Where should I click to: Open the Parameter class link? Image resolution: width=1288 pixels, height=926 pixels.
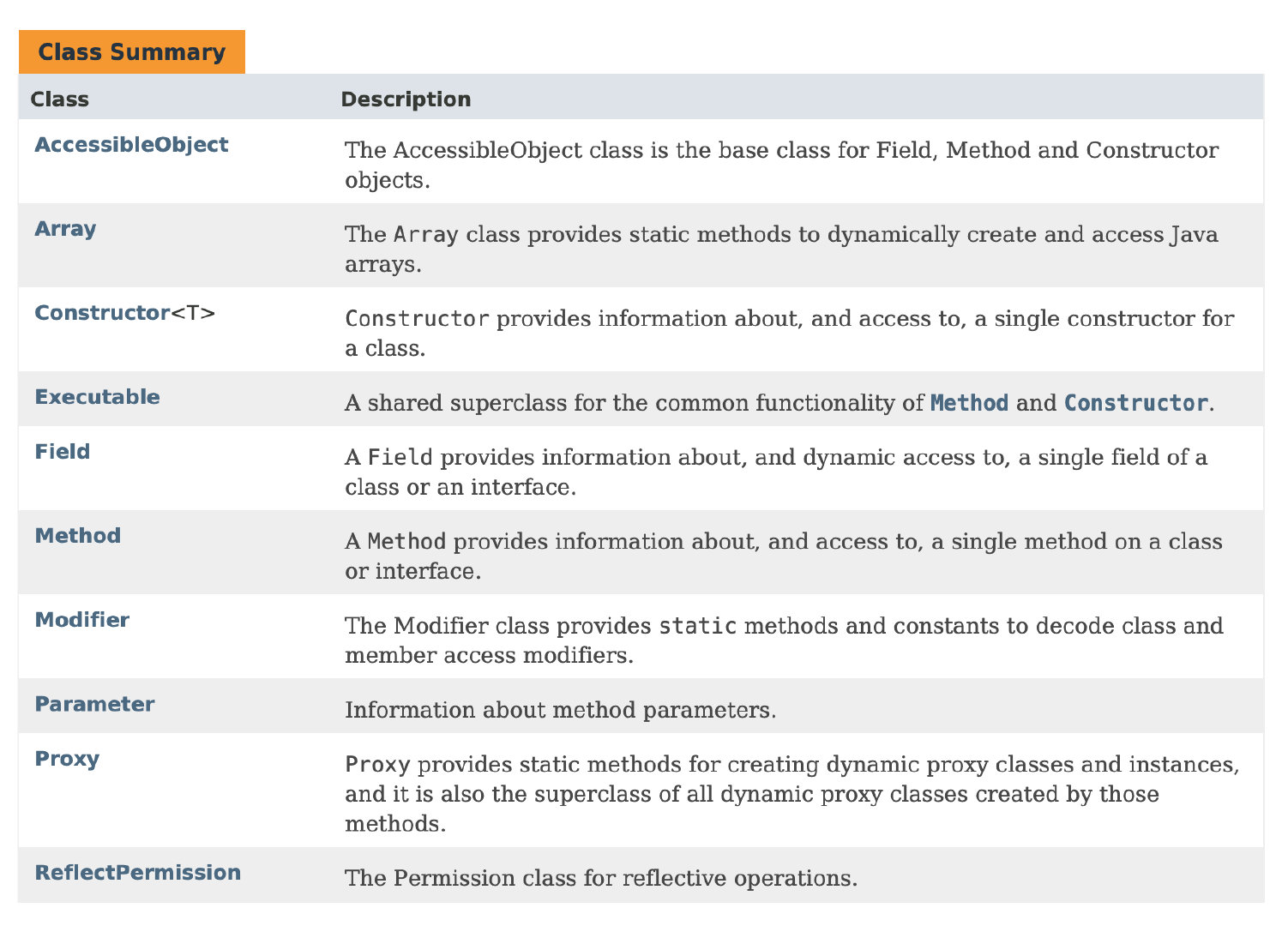(x=94, y=704)
